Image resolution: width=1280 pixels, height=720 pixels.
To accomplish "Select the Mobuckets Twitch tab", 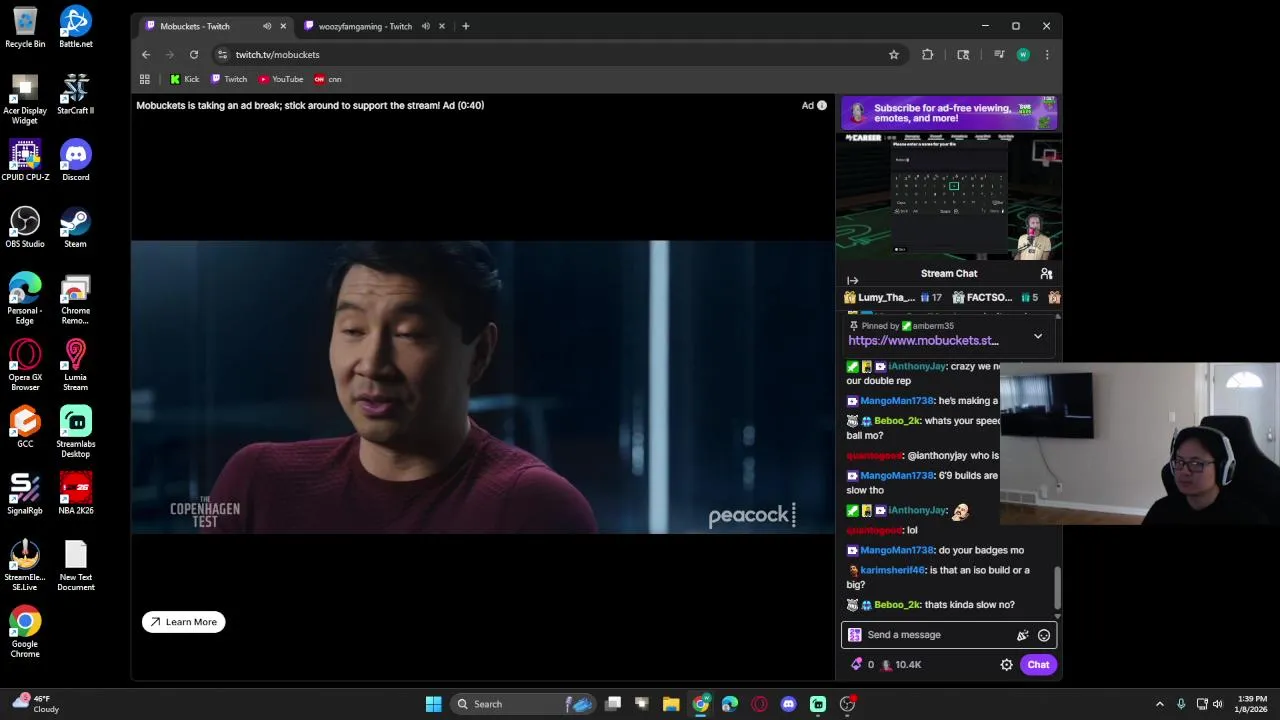I will click(x=195, y=26).
